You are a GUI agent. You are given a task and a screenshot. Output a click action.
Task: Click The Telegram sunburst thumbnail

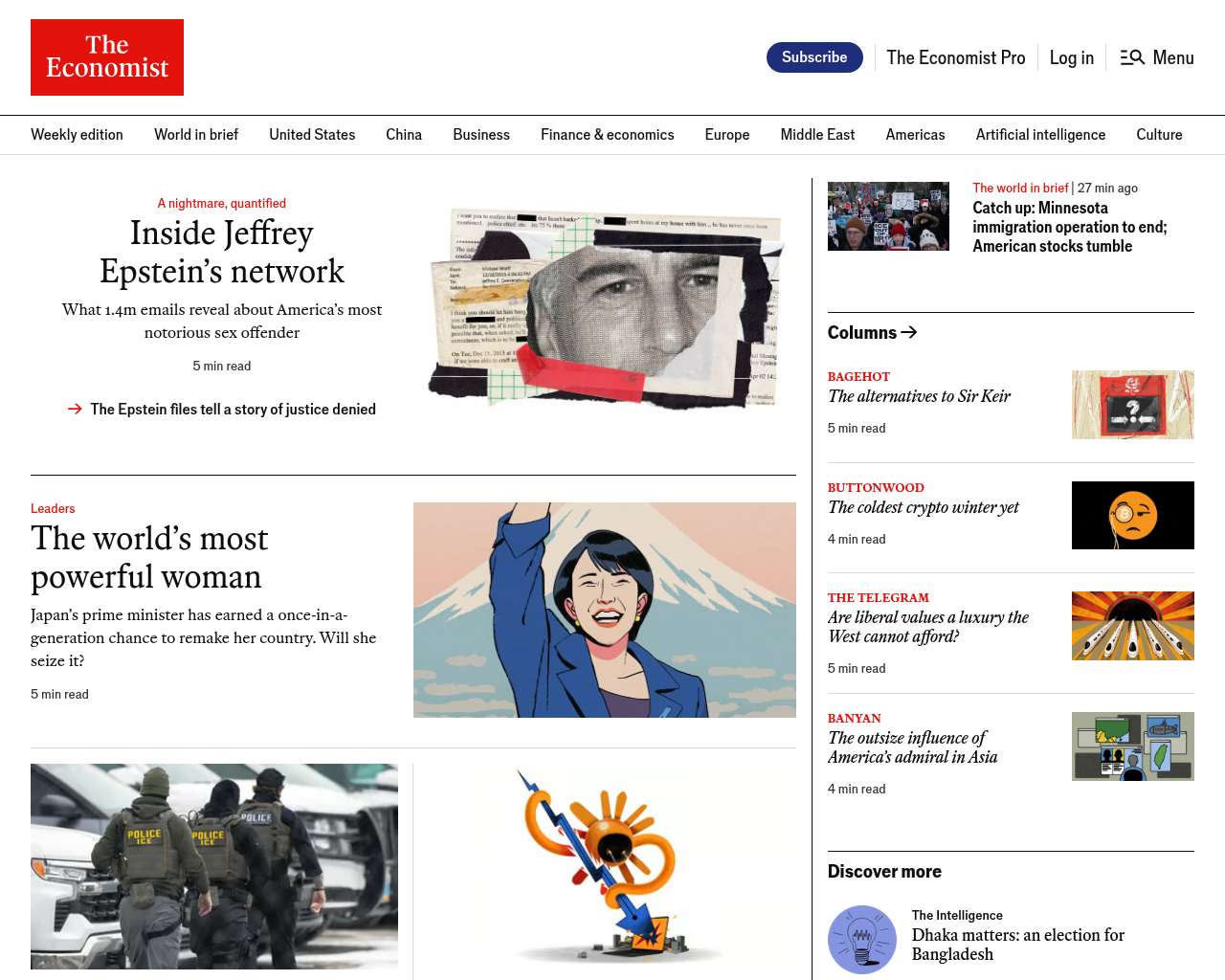coord(1133,626)
